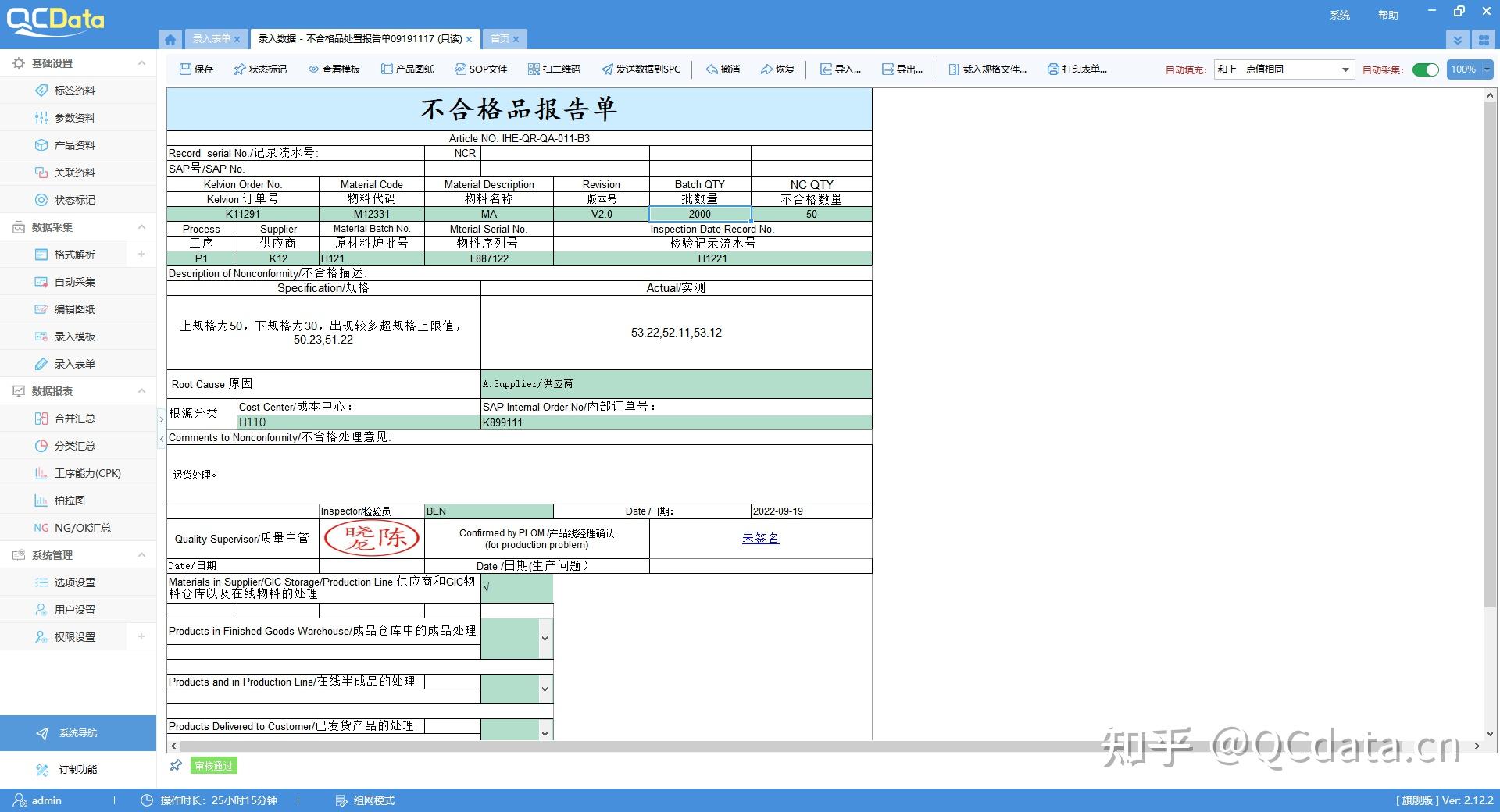The width and height of the screenshot is (1500, 812).
Task: Close the 录入表单 tab
Action: click(237, 39)
